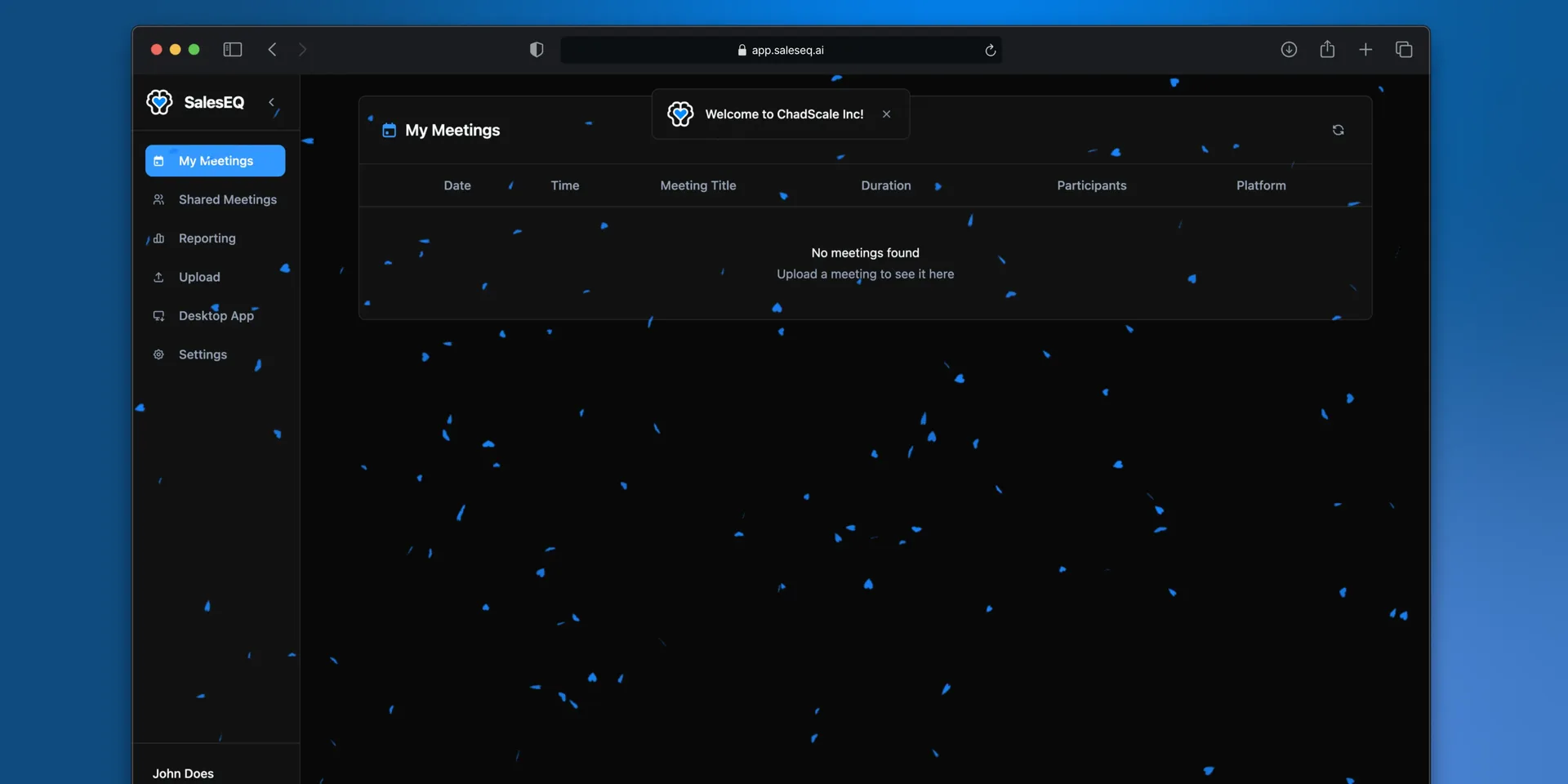1568x784 pixels.
Task: Open the Safari privacy shield report
Action: pyautogui.click(x=537, y=50)
